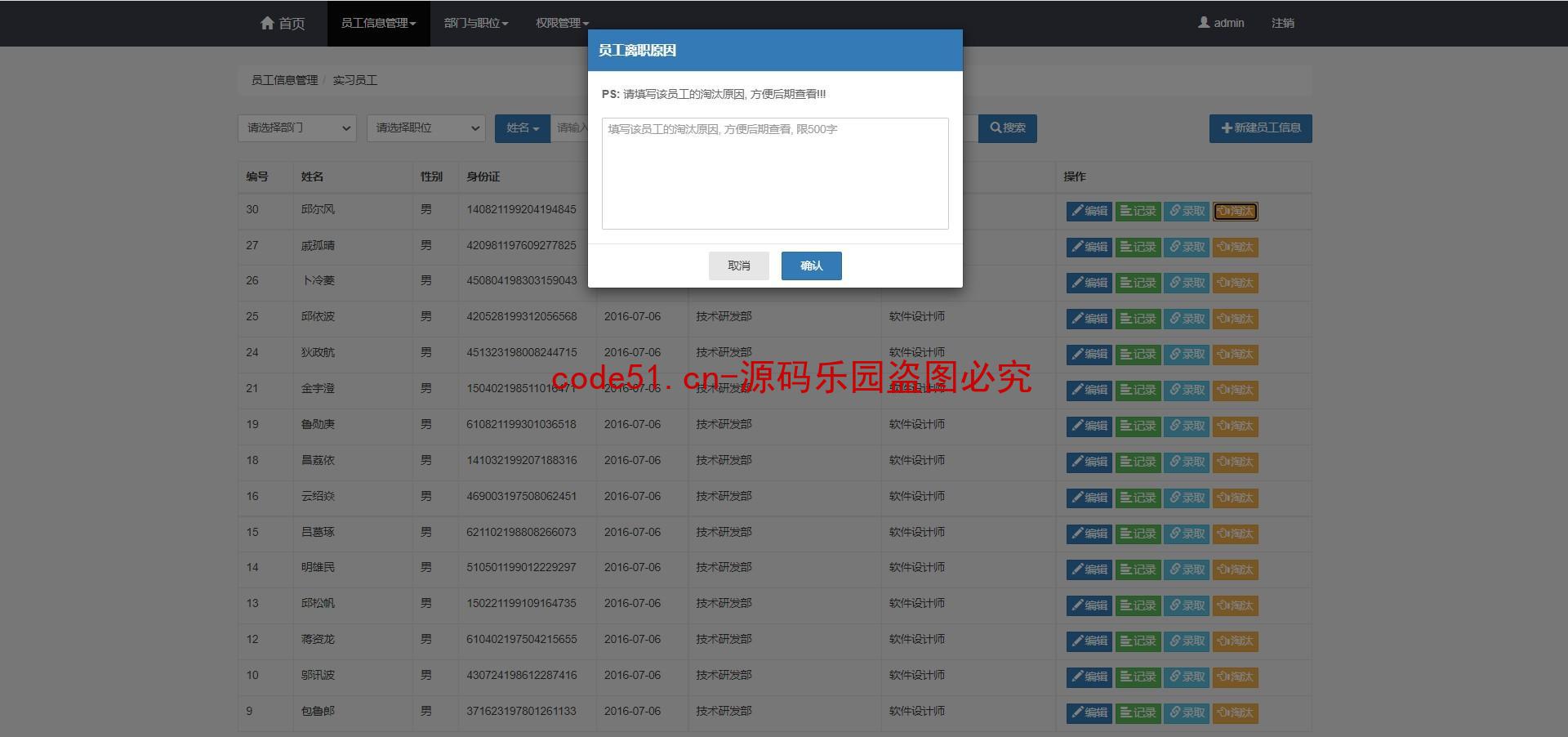The image size is (1568, 737).
Task: Open 记录 for 戚孤晴
Action: coord(1138,248)
